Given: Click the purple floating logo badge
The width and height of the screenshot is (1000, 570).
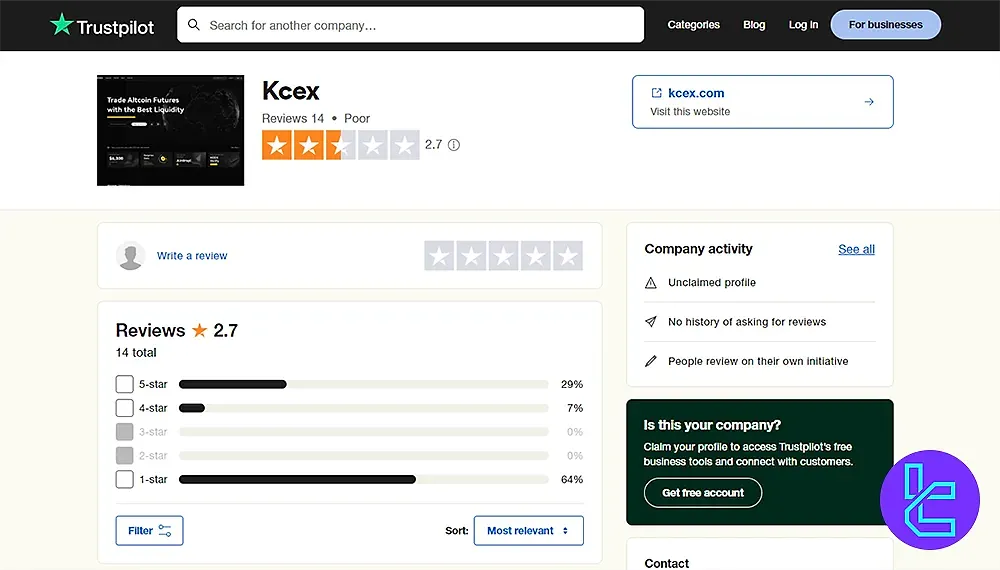Looking at the screenshot, I should point(929,500).
